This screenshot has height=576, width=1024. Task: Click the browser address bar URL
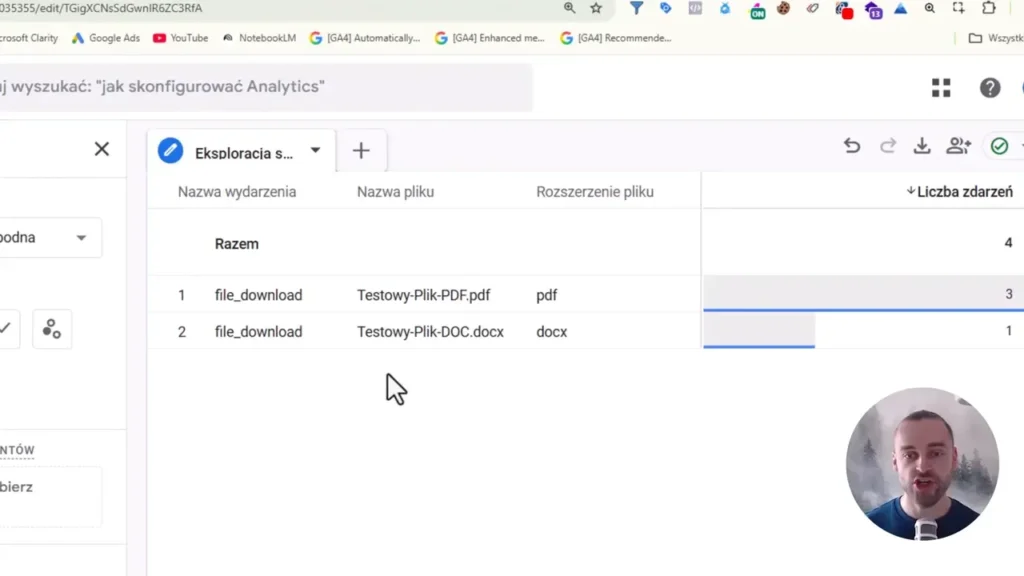click(101, 8)
